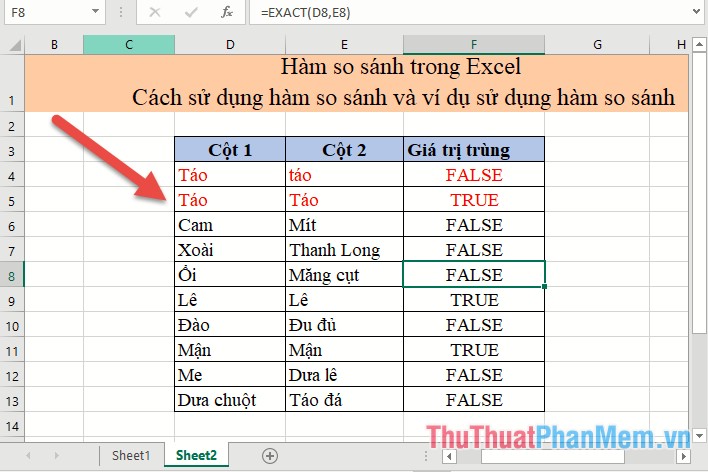Click horizontal scrollbar left arrow
Image resolution: width=708 pixels, height=472 pixels.
[x=449, y=456]
